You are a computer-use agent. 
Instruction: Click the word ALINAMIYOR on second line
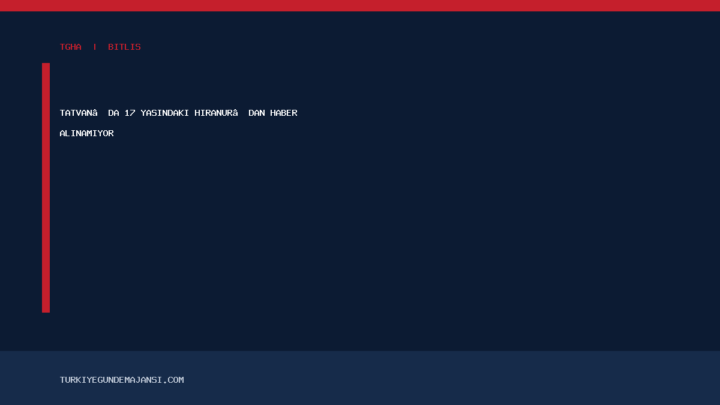(87, 133)
